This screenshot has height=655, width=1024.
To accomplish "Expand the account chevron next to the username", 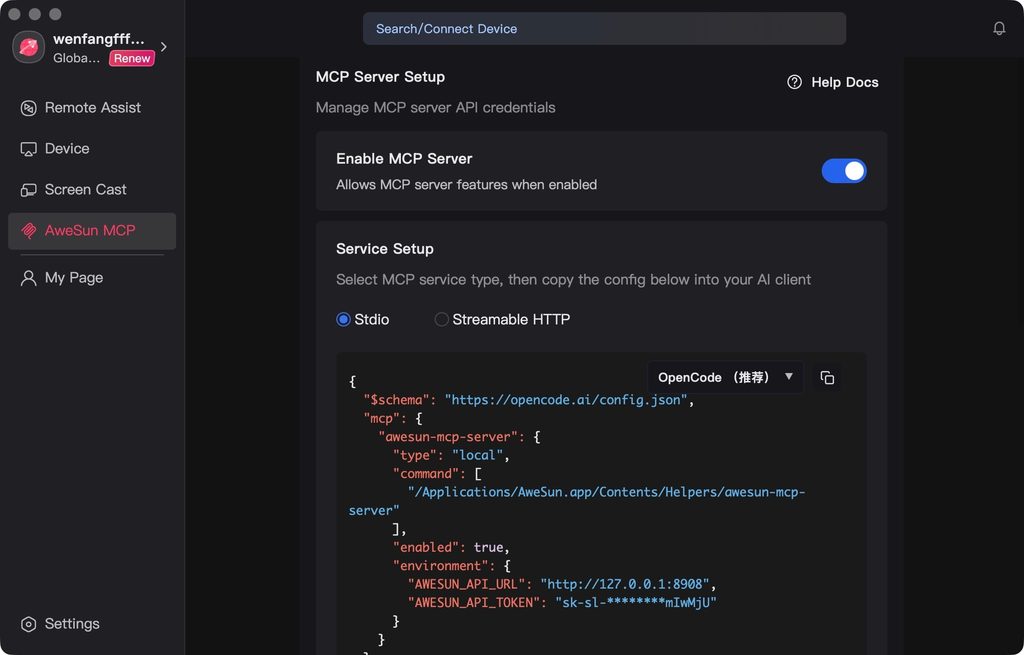I will (164, 47).
